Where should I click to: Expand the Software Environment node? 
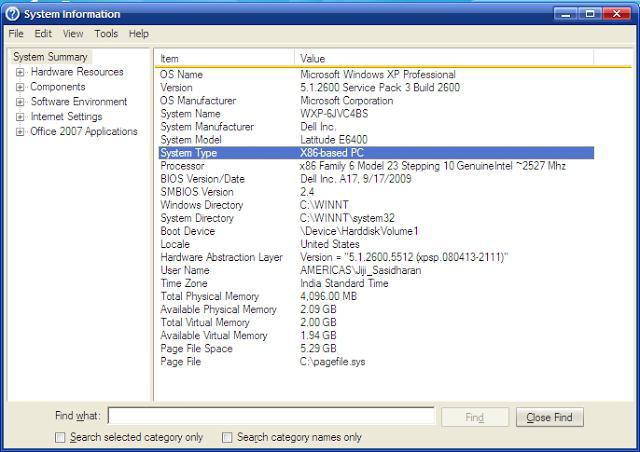20,102
